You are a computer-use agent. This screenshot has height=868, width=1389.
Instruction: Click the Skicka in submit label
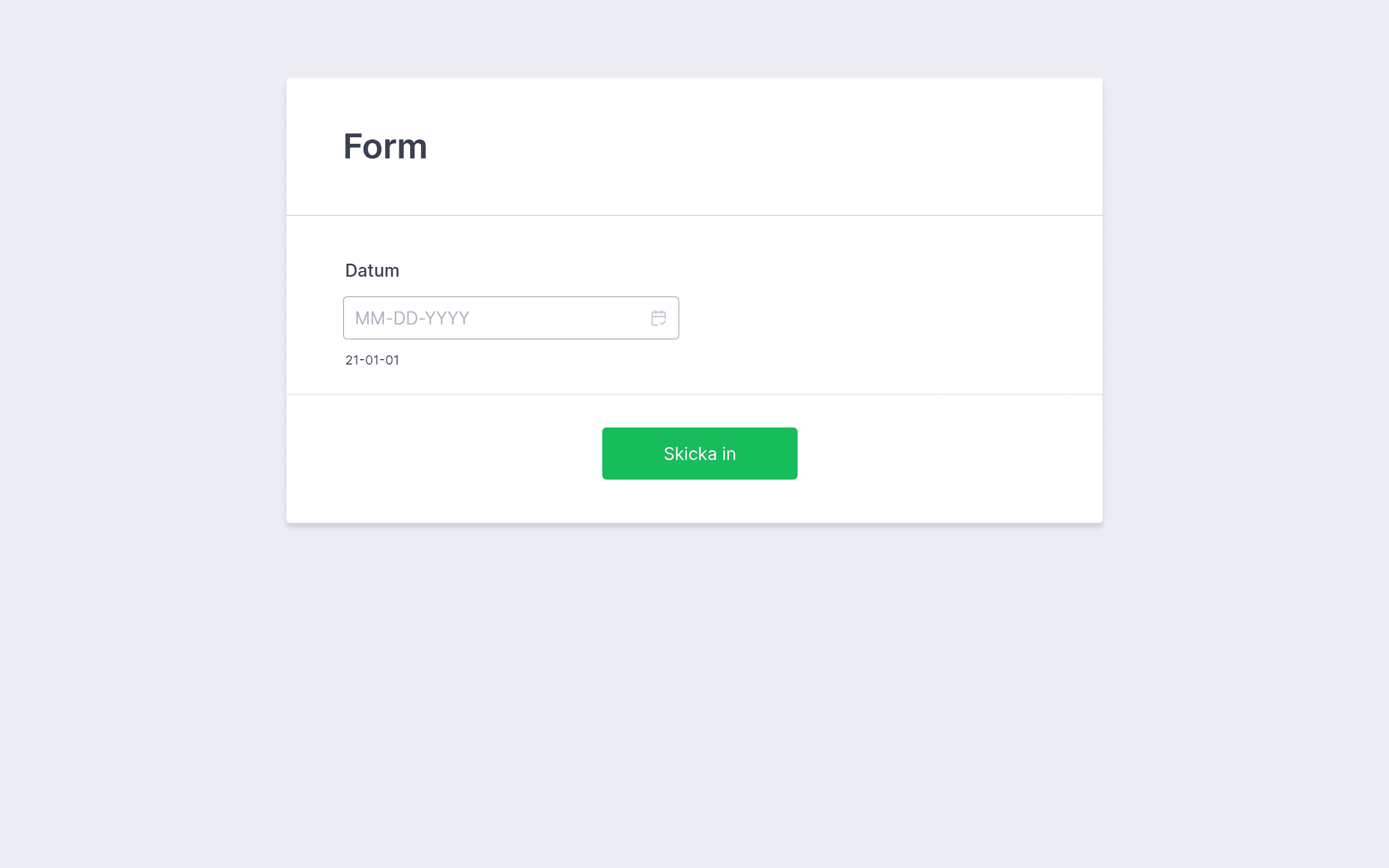tap(700, 454)
